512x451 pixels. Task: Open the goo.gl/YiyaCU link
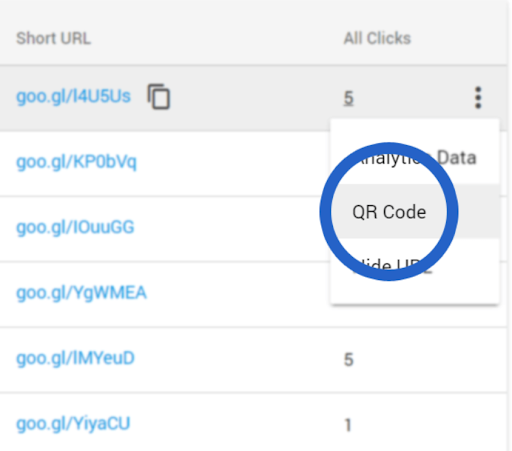coord(73,424)
